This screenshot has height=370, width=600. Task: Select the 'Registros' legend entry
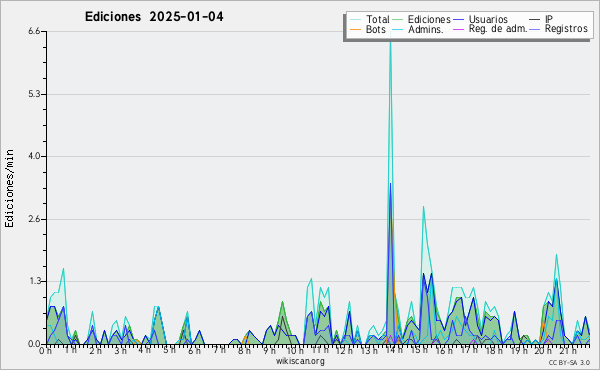559,29
